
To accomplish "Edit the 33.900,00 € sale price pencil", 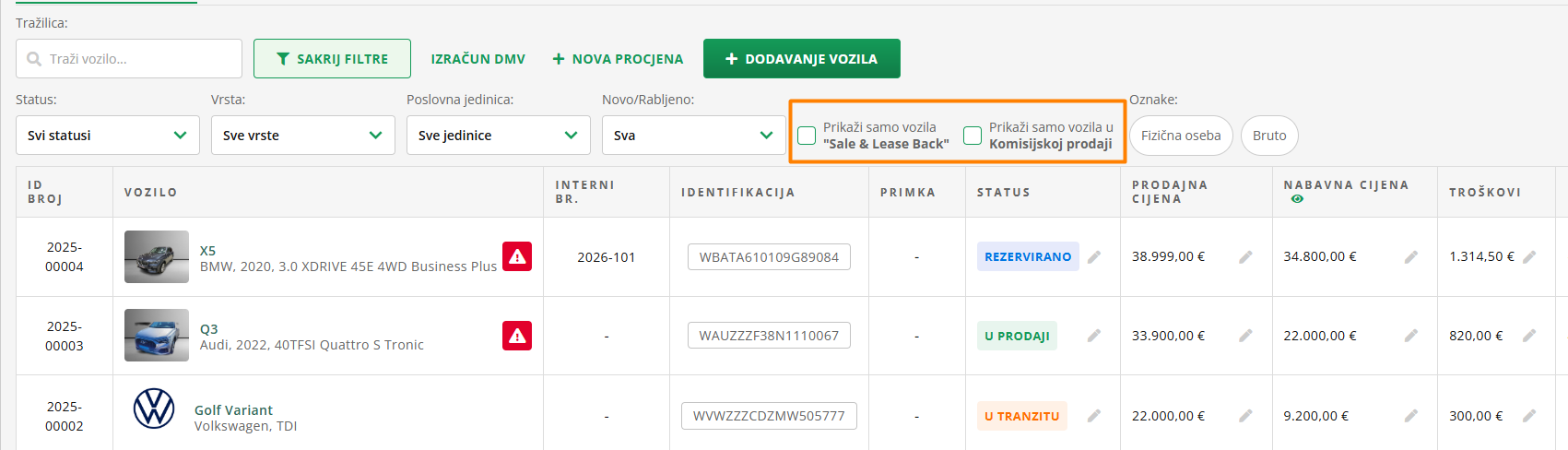I will [1245, 336].
